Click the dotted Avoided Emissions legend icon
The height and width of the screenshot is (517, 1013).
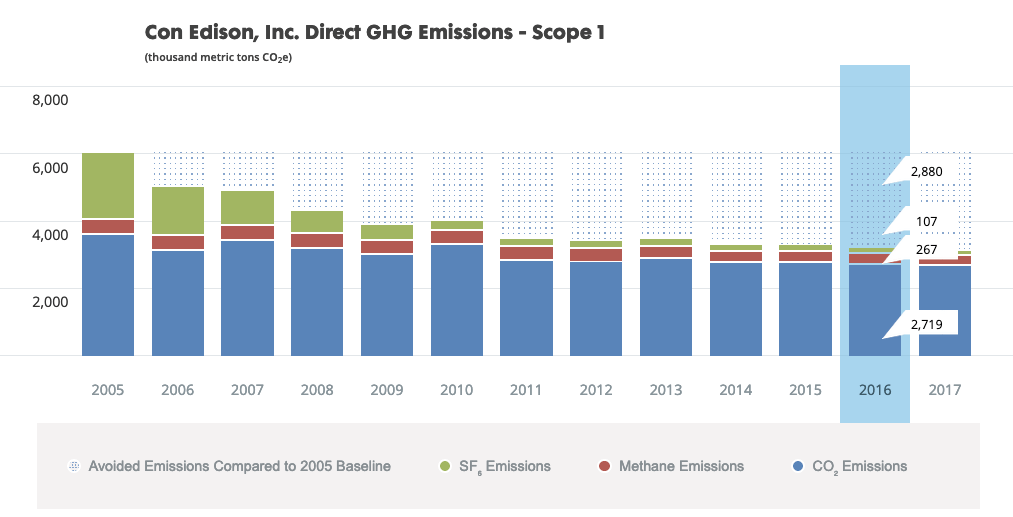[x=74, y=466]
